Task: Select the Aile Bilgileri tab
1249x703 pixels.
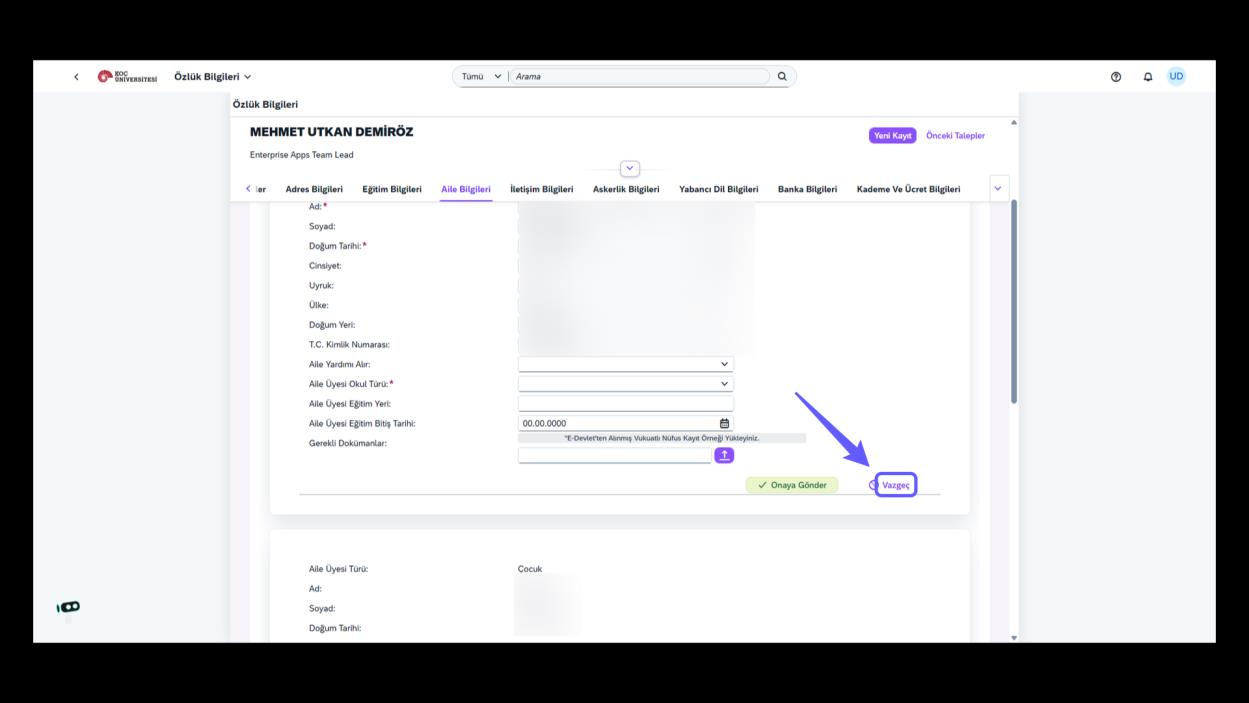Action: [x=466, y=189]
